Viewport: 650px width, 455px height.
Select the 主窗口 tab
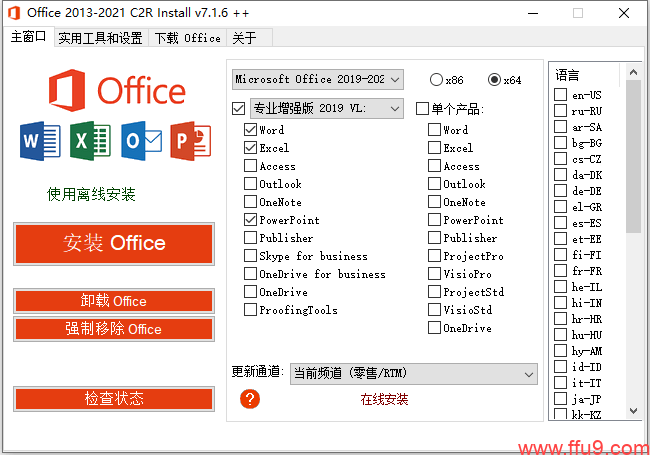pos(28,37)
